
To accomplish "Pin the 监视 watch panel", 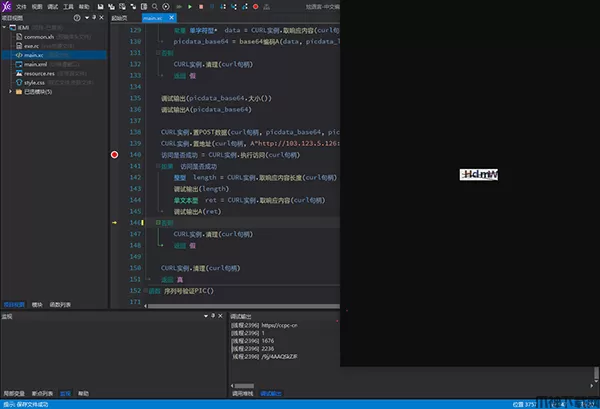I will [x=212, y=316].
